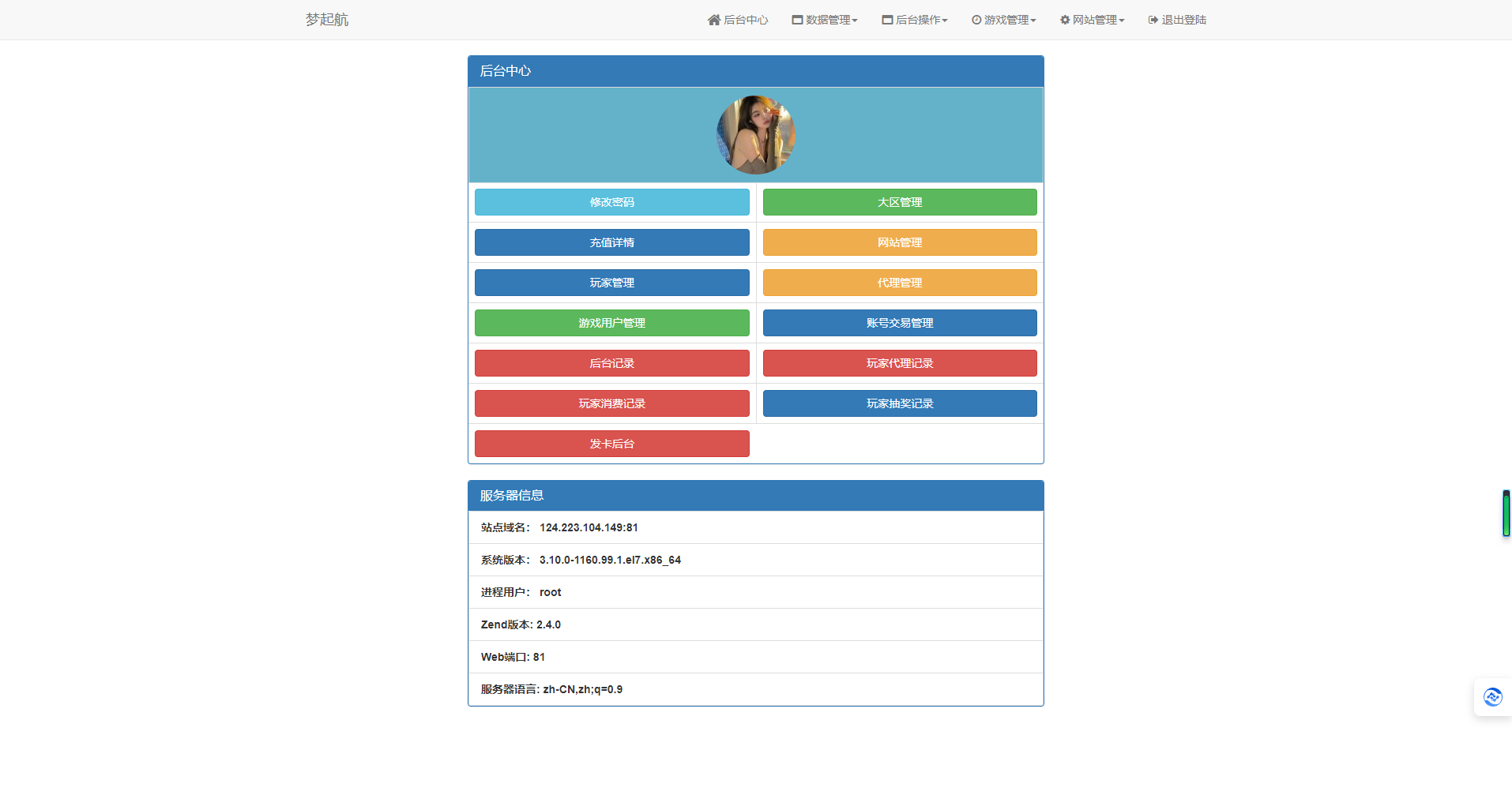
Task: Click the 进程用户: root row
Action: (x=756, y=592)
